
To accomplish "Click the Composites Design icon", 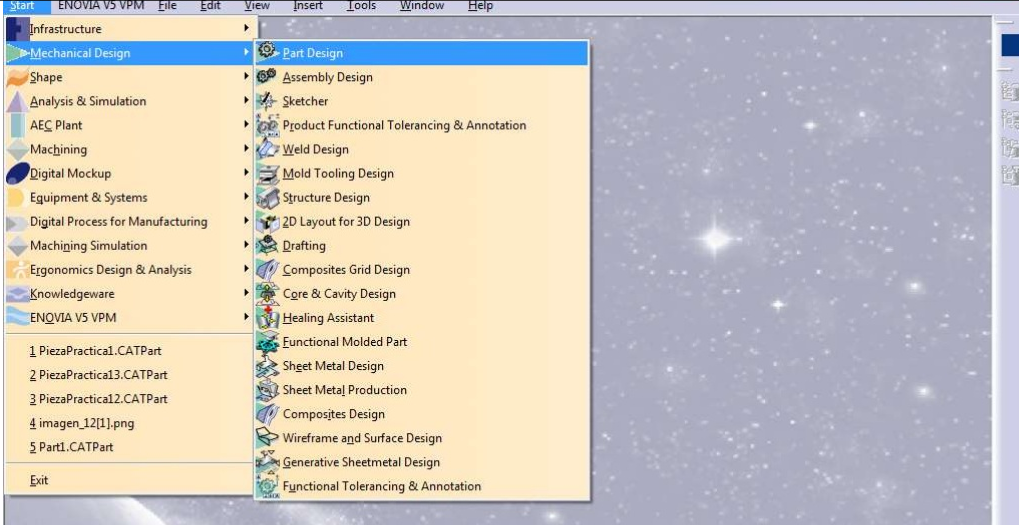I will click(x=267, y=413).
